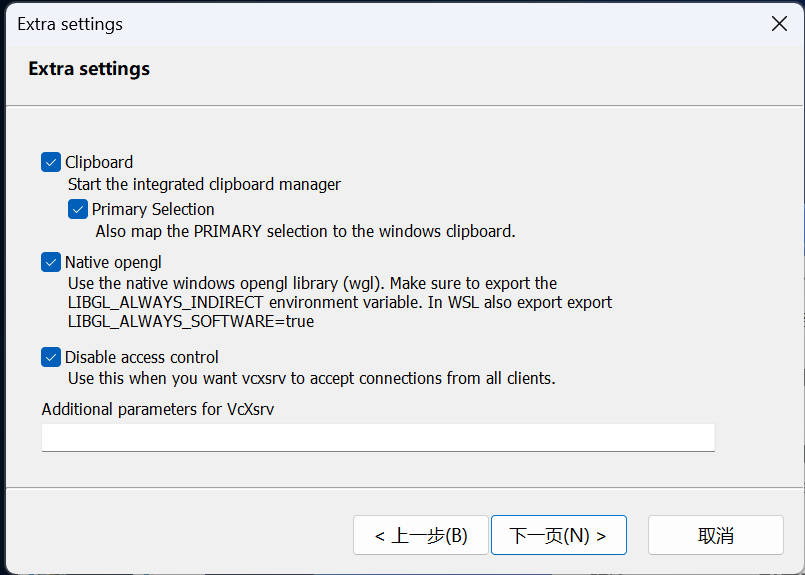Click the "Native opengl" label text
Image resolution: width=805 pixels, height=575 pixels.
113,262
